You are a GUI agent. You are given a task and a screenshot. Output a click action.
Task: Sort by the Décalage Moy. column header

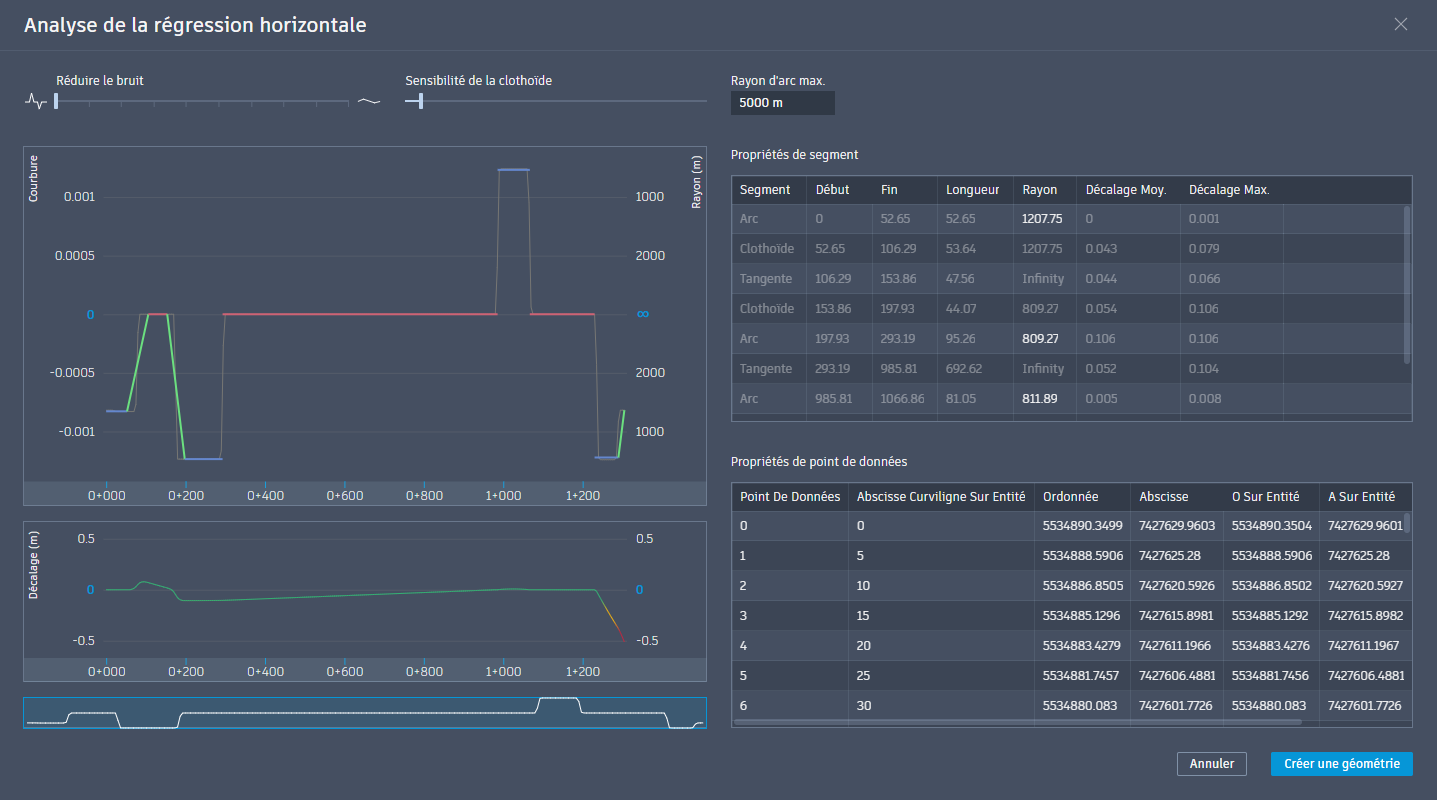coord(1128,190)
